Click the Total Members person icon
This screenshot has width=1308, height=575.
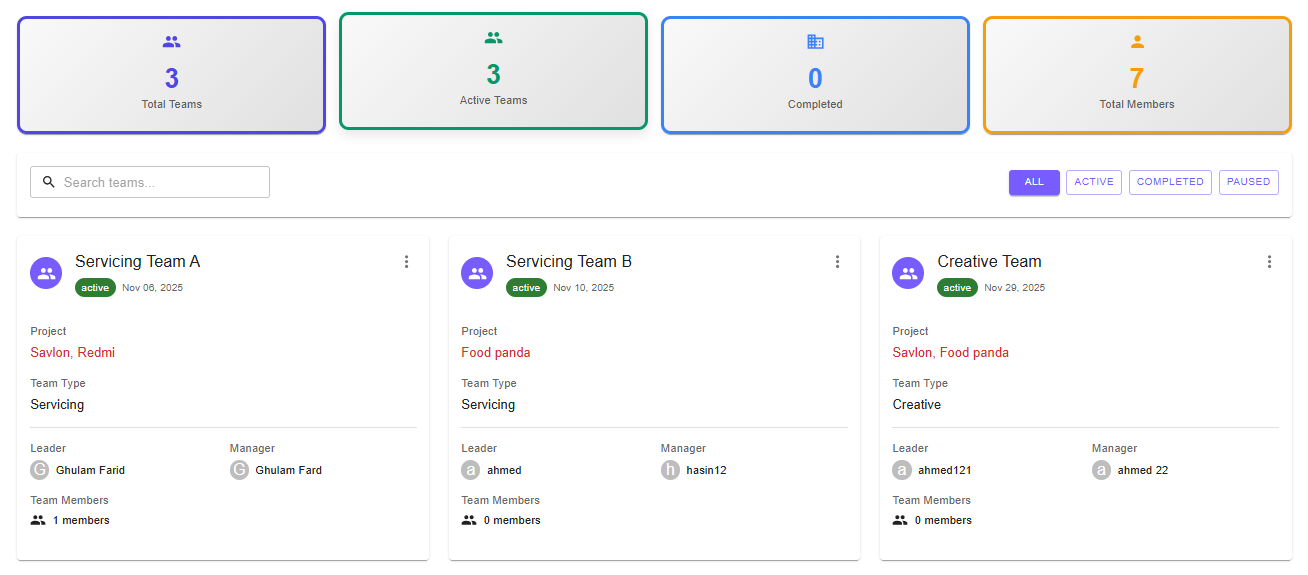tap(1137, 42)
